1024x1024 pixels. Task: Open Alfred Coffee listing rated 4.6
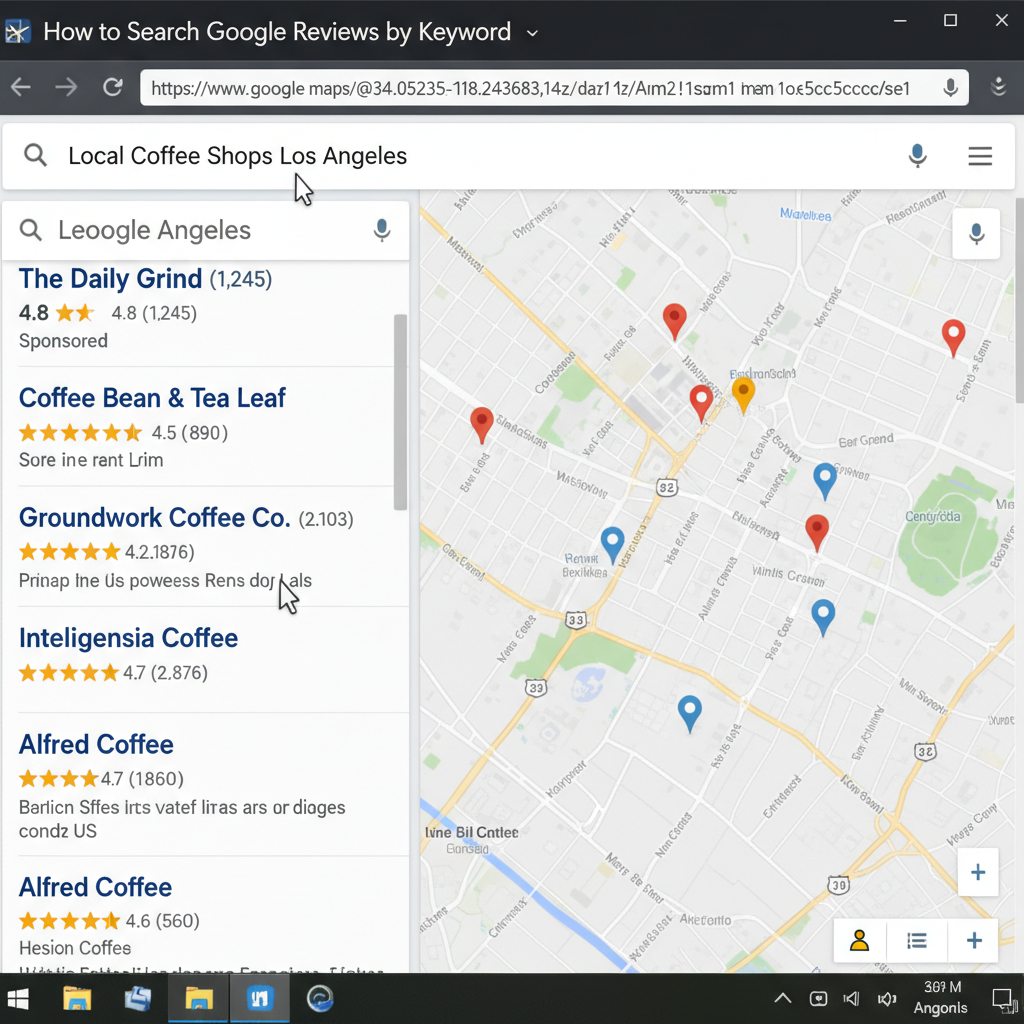[95, 888]
